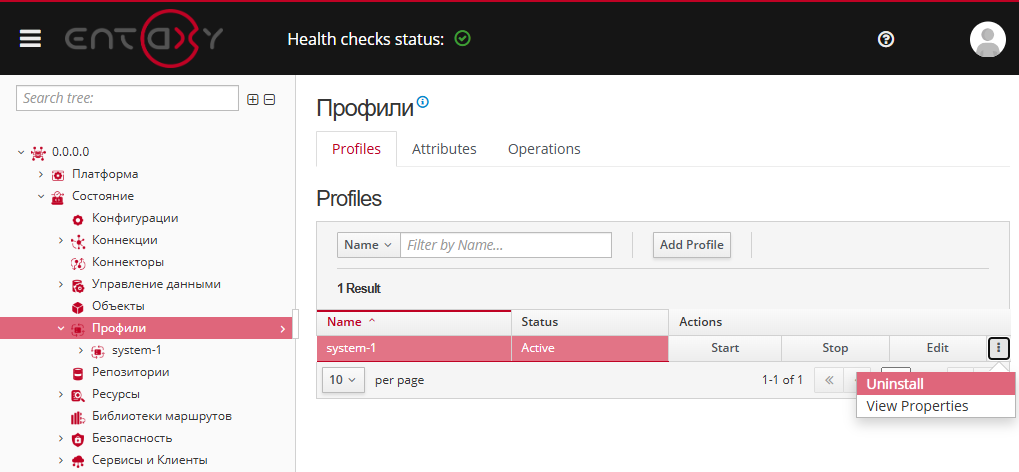The image size is (1019, 472).
Task: Go to first page of results
Action: pos(829,380)
